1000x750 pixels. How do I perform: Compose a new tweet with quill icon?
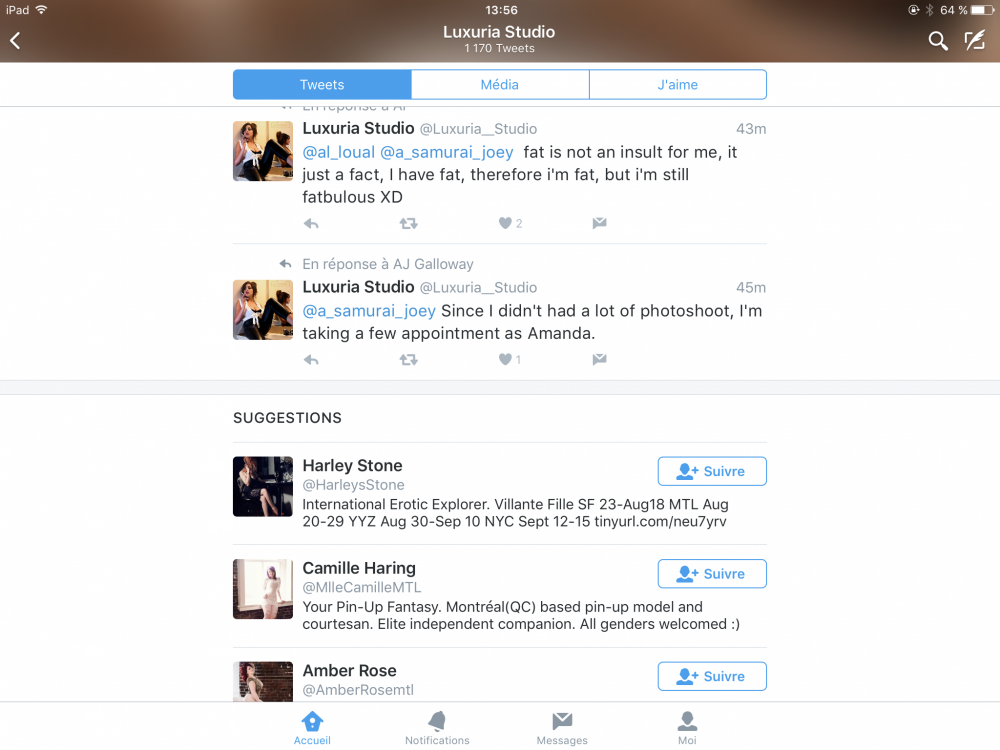click(x=974, y=41)
